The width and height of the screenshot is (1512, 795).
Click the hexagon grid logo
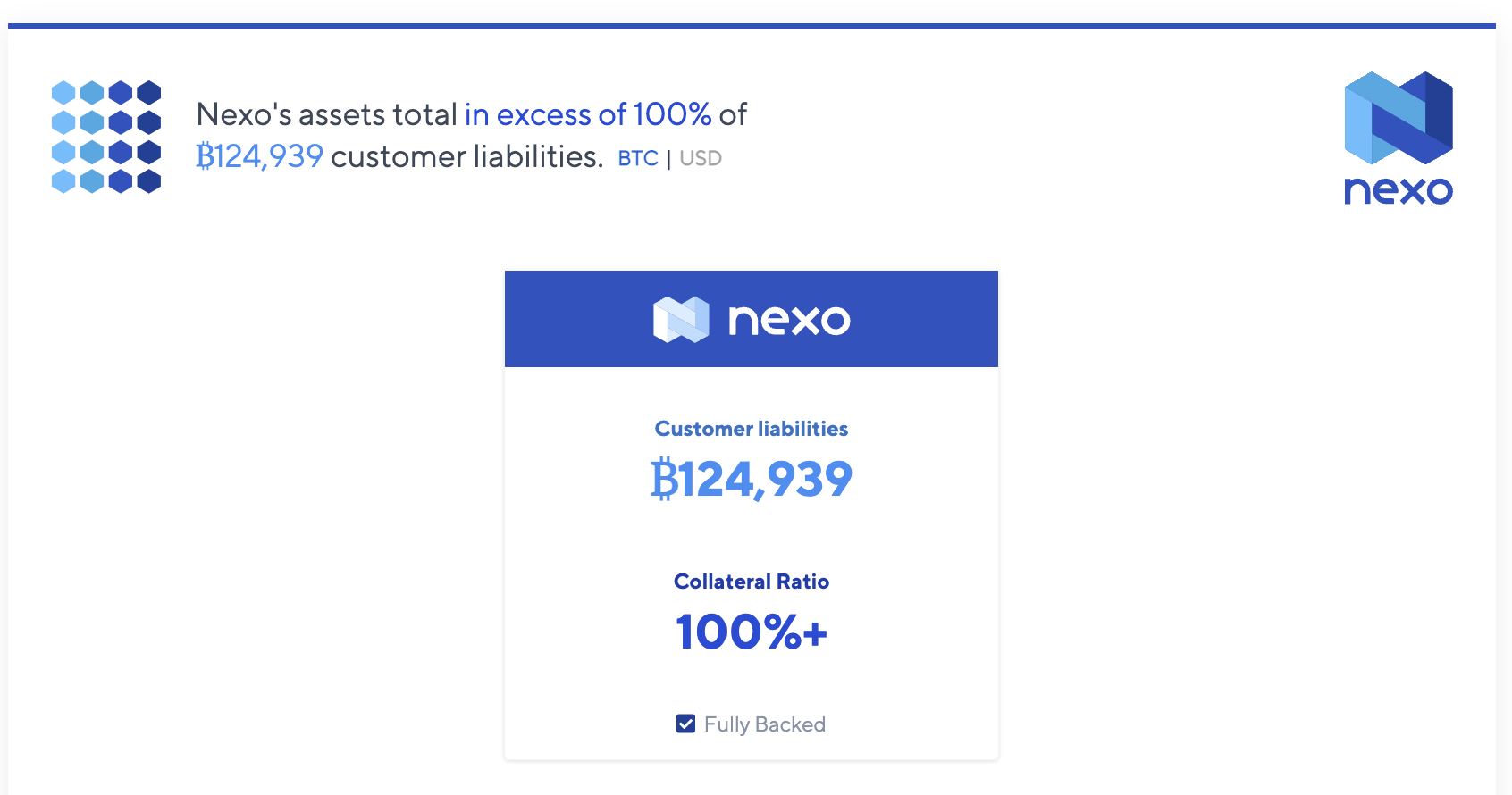[106, 137]
